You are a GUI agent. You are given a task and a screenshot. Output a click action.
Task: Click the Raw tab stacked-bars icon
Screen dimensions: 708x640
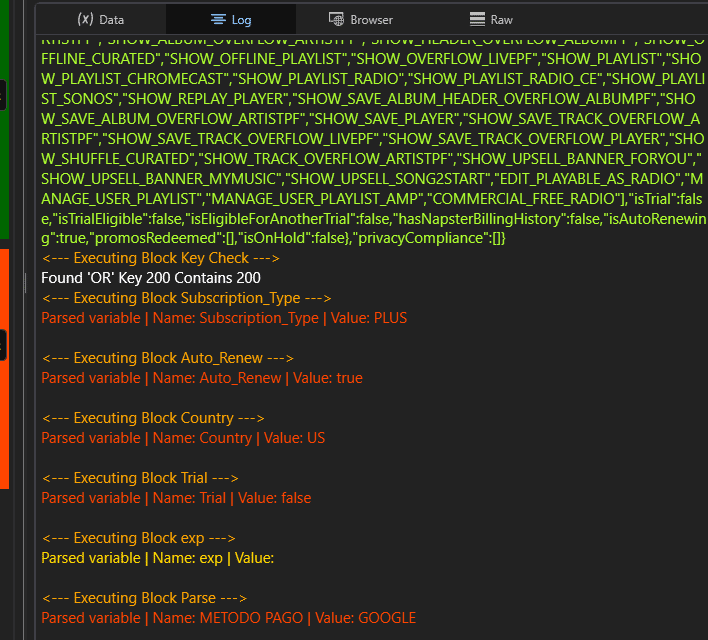tap(477, 19)
